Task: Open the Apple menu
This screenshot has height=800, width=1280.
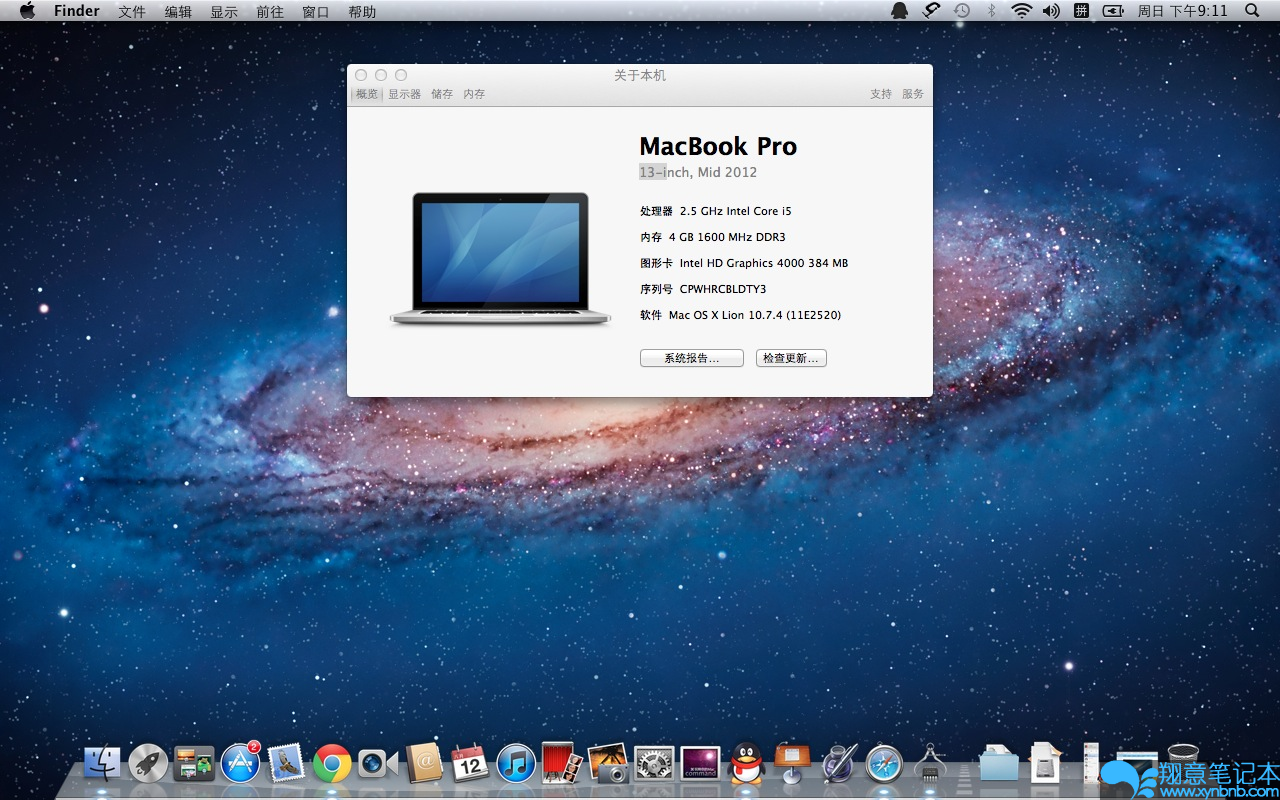Action: point(27,11)
